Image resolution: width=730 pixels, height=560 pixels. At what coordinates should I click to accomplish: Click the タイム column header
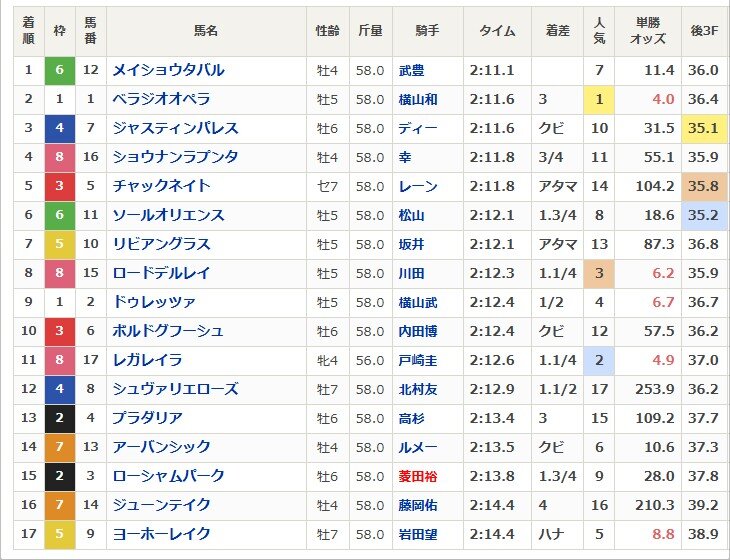[x=497, y=31]
